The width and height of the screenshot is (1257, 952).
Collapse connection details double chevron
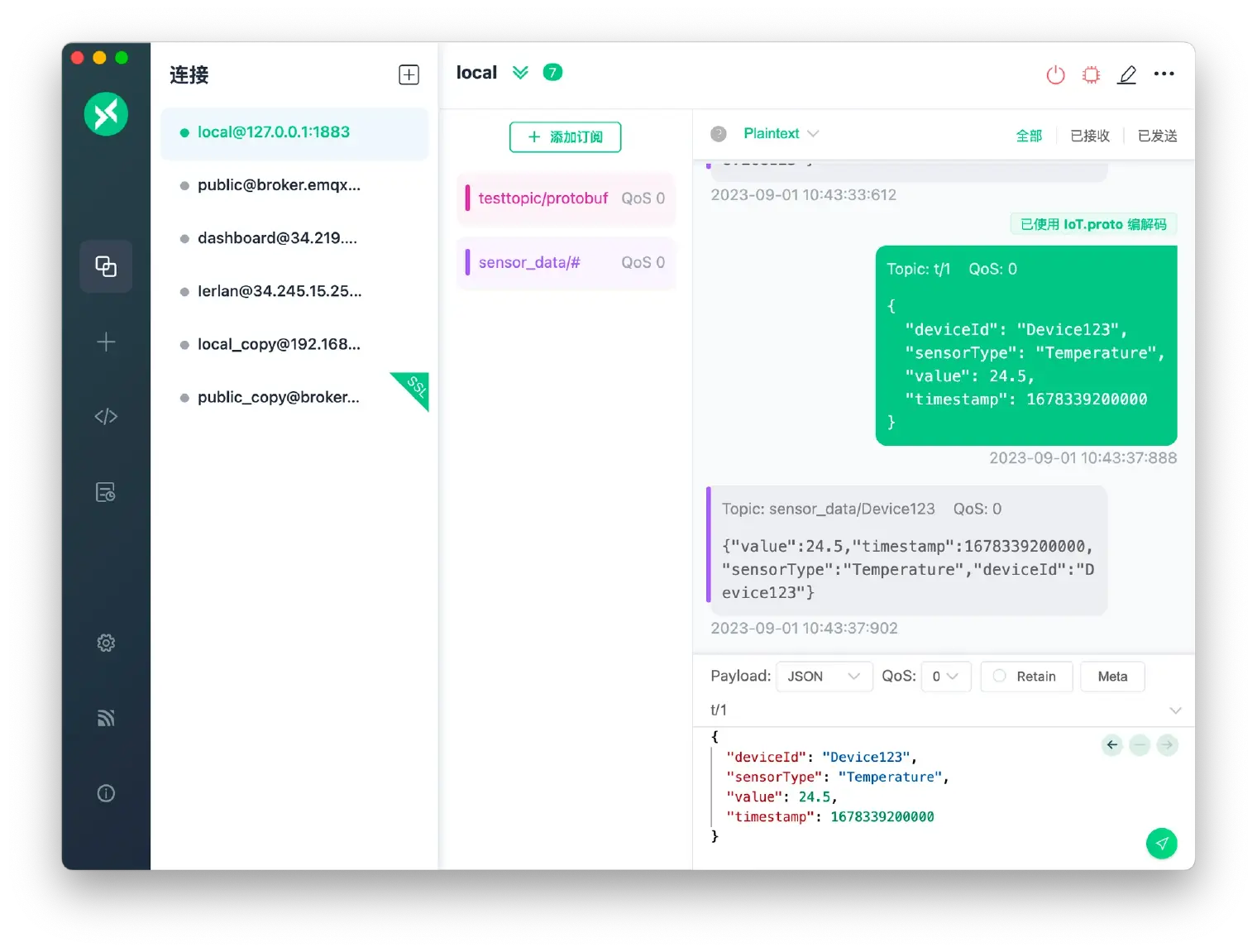(520, 73)
